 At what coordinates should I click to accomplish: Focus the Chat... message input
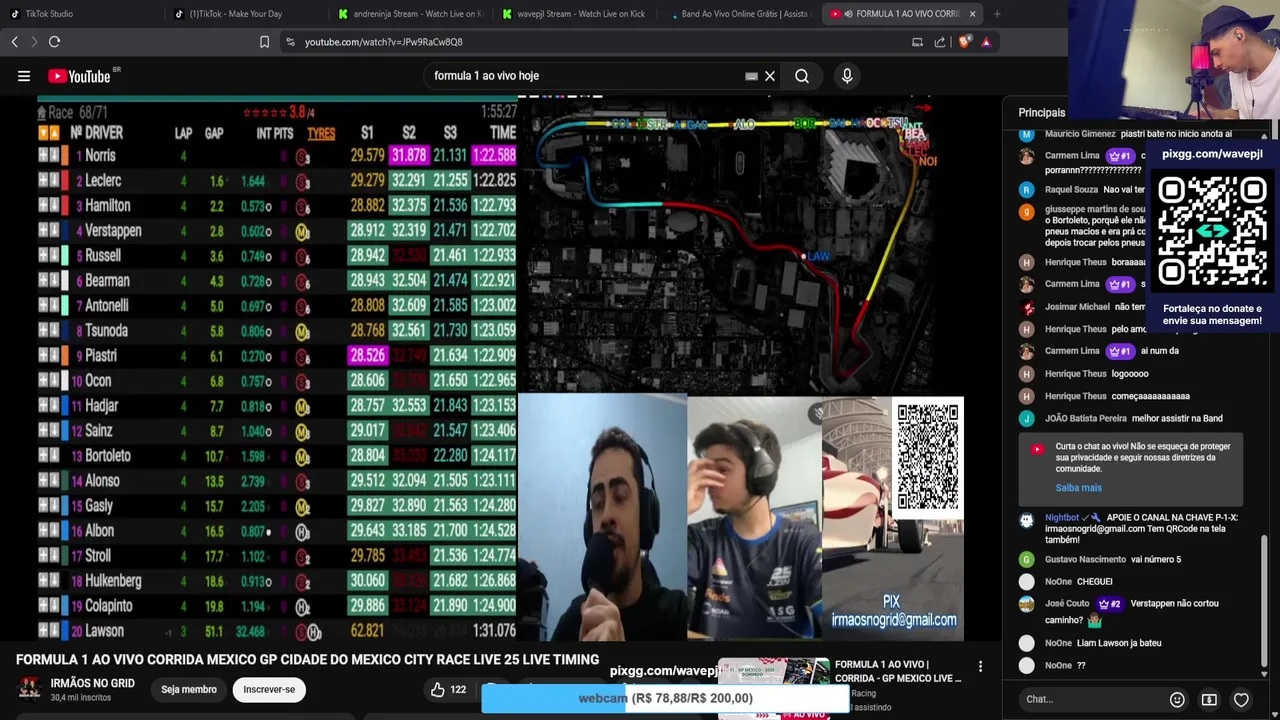(x=1090, y=699)
